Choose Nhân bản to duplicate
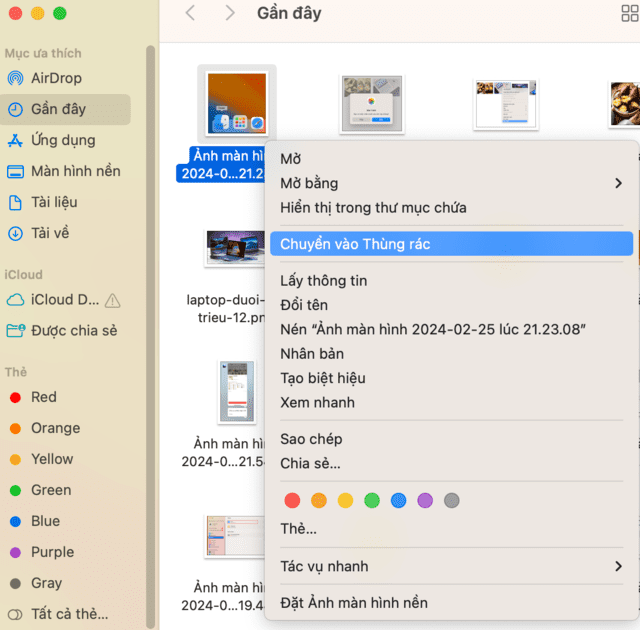Screen dimensions: 640x630 [451, 354]
